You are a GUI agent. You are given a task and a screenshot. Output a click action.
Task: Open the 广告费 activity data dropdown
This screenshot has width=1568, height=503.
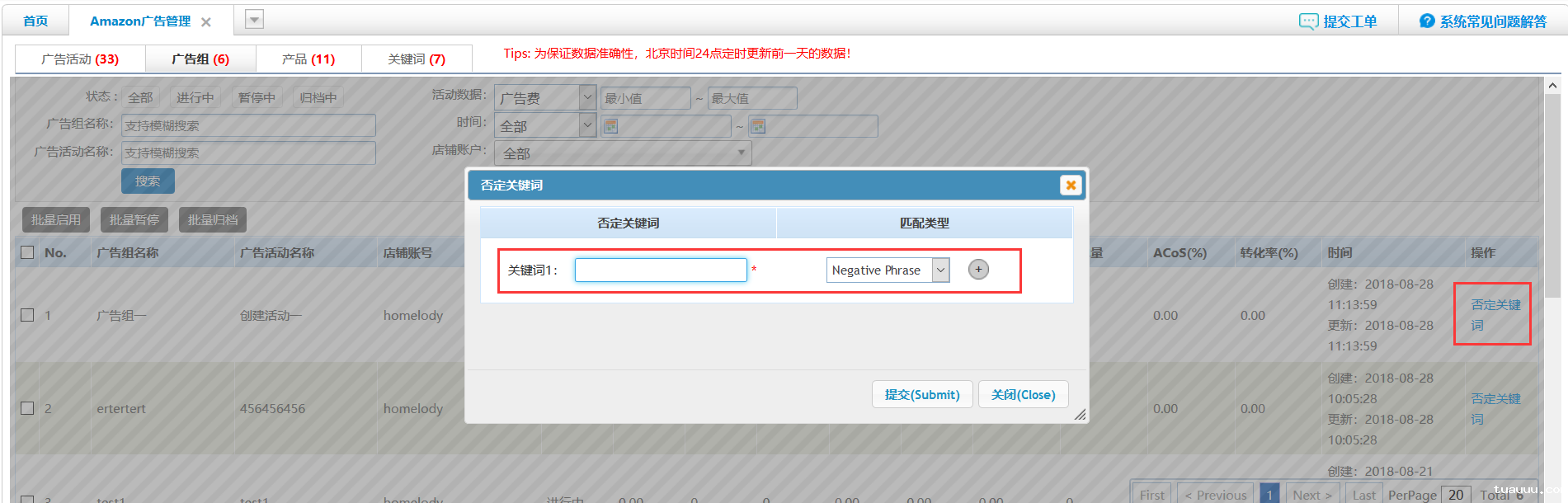point(587,97)
